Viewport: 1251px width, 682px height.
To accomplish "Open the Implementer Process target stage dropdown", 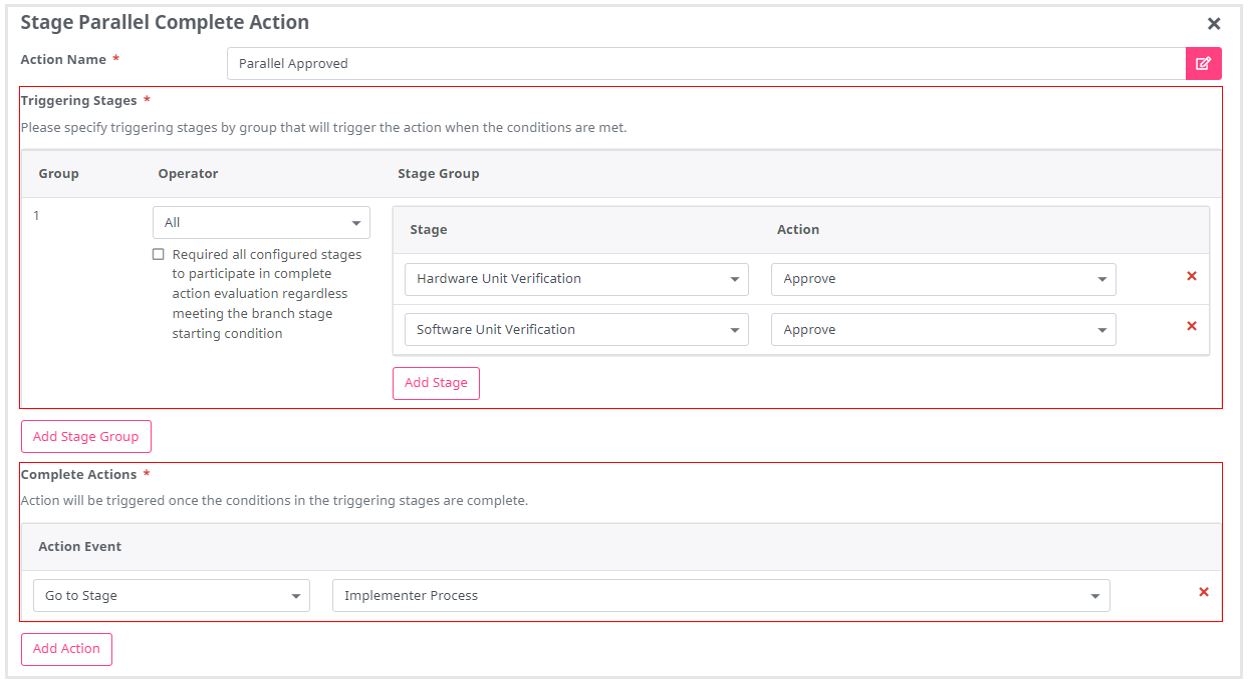I will point(720,596).
